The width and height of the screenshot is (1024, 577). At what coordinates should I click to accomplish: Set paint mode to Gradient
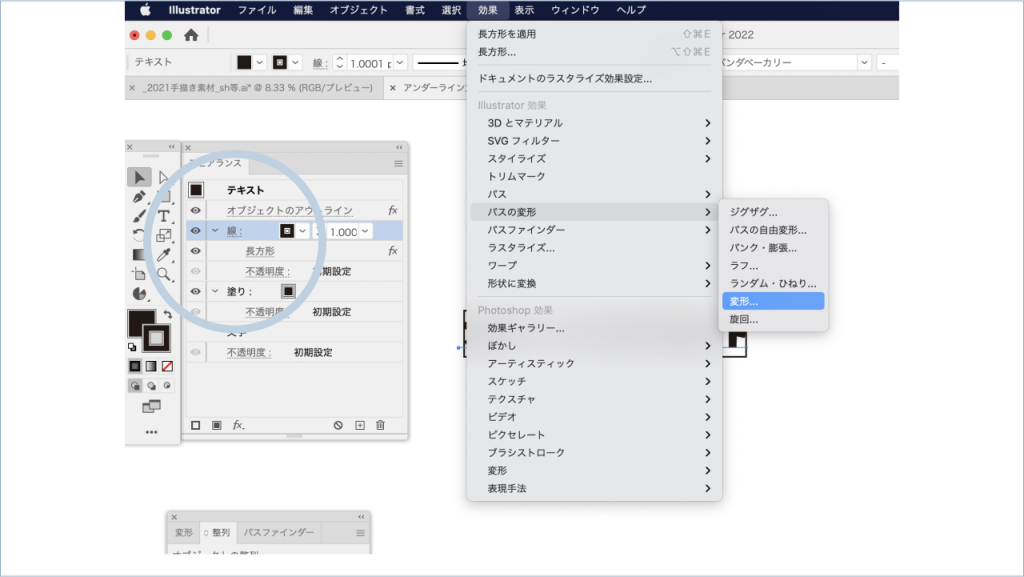151,366
